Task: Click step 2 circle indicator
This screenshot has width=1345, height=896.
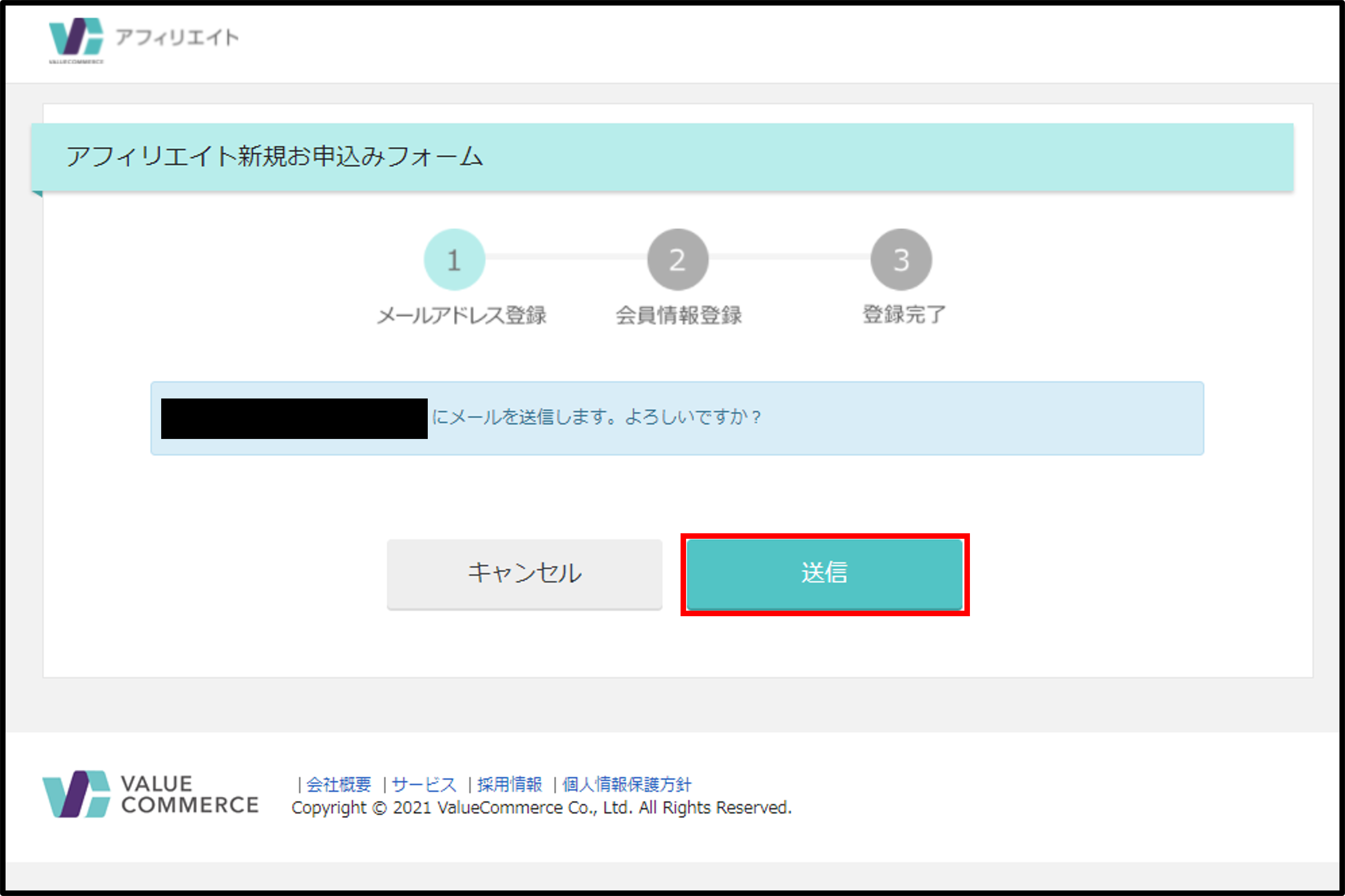Action: pos(678,260)
